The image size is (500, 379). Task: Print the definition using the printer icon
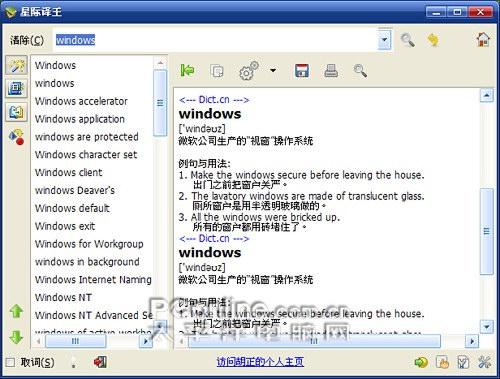coord(331,71)
